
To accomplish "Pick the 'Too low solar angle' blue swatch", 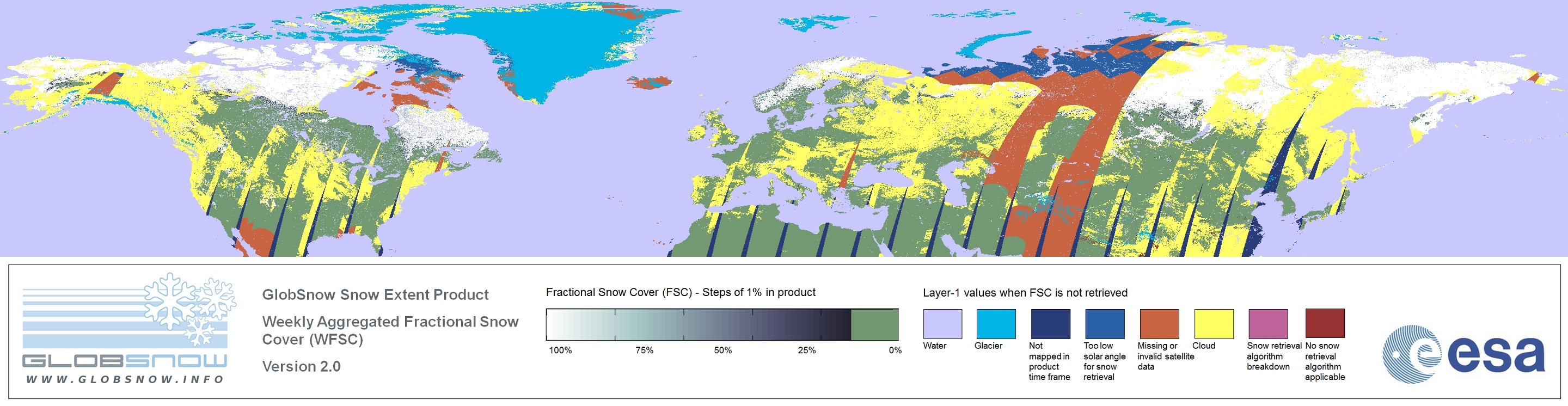I will [1104, 324].
